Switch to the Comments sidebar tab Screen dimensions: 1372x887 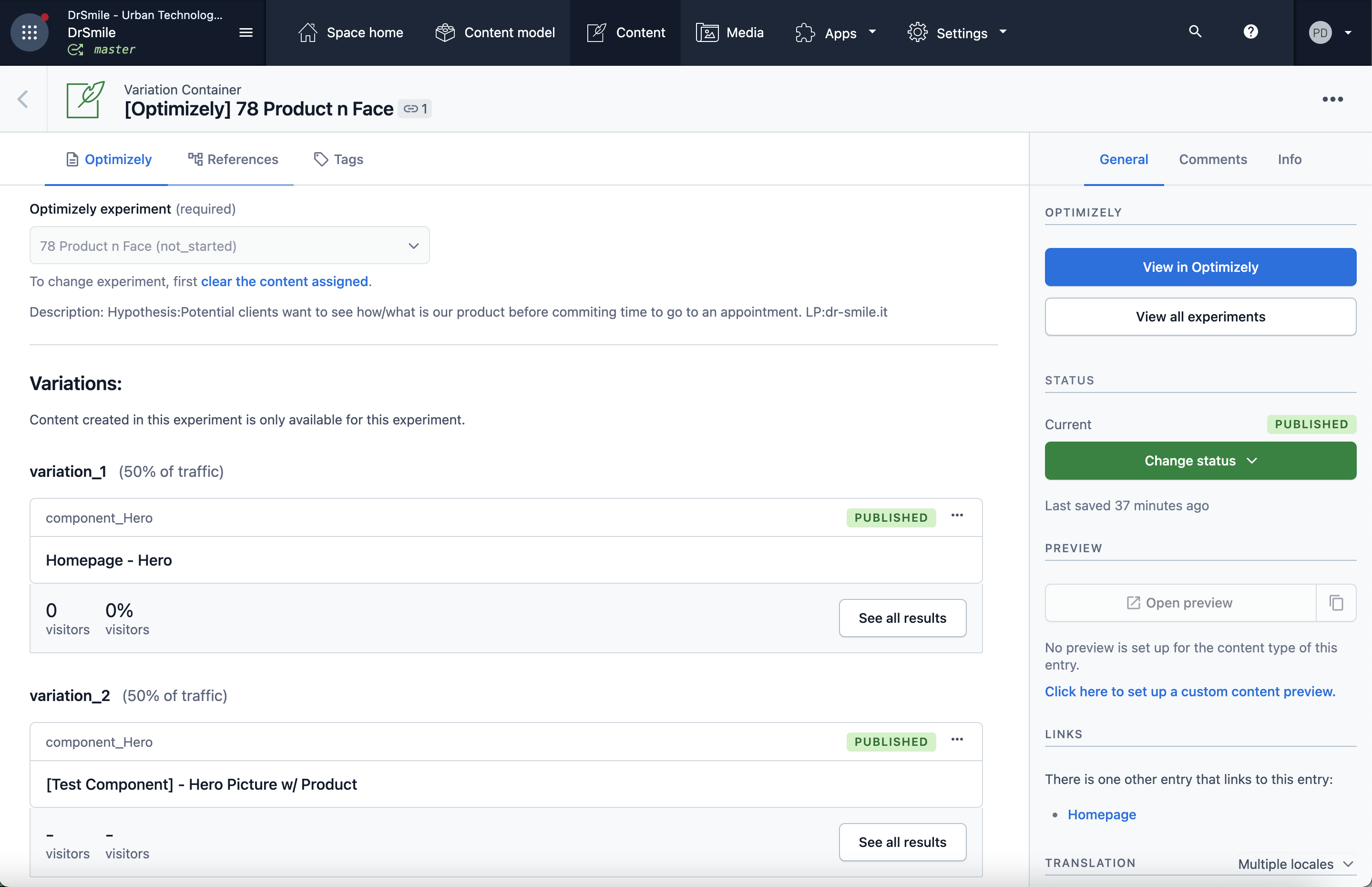pyautogui.click(x=1212, y=160)
